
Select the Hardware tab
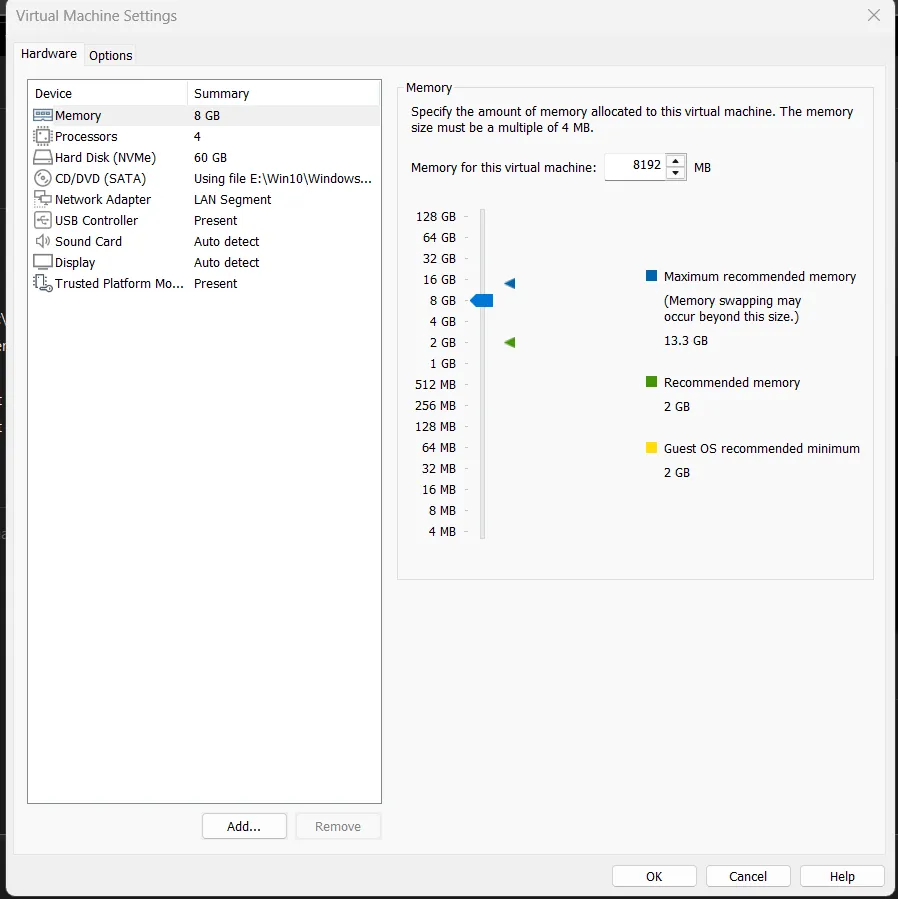(x=49, y=54)
